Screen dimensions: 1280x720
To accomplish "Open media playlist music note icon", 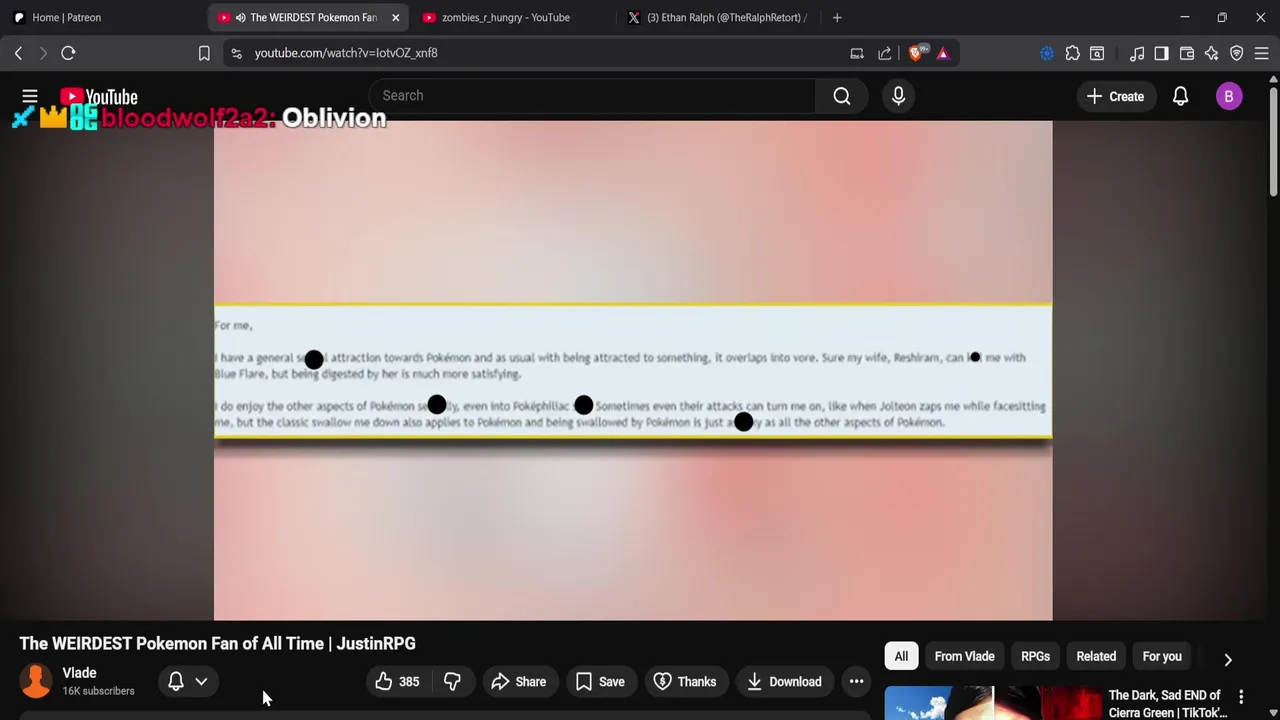I will pyautogui.click(x=1137, y=53).
